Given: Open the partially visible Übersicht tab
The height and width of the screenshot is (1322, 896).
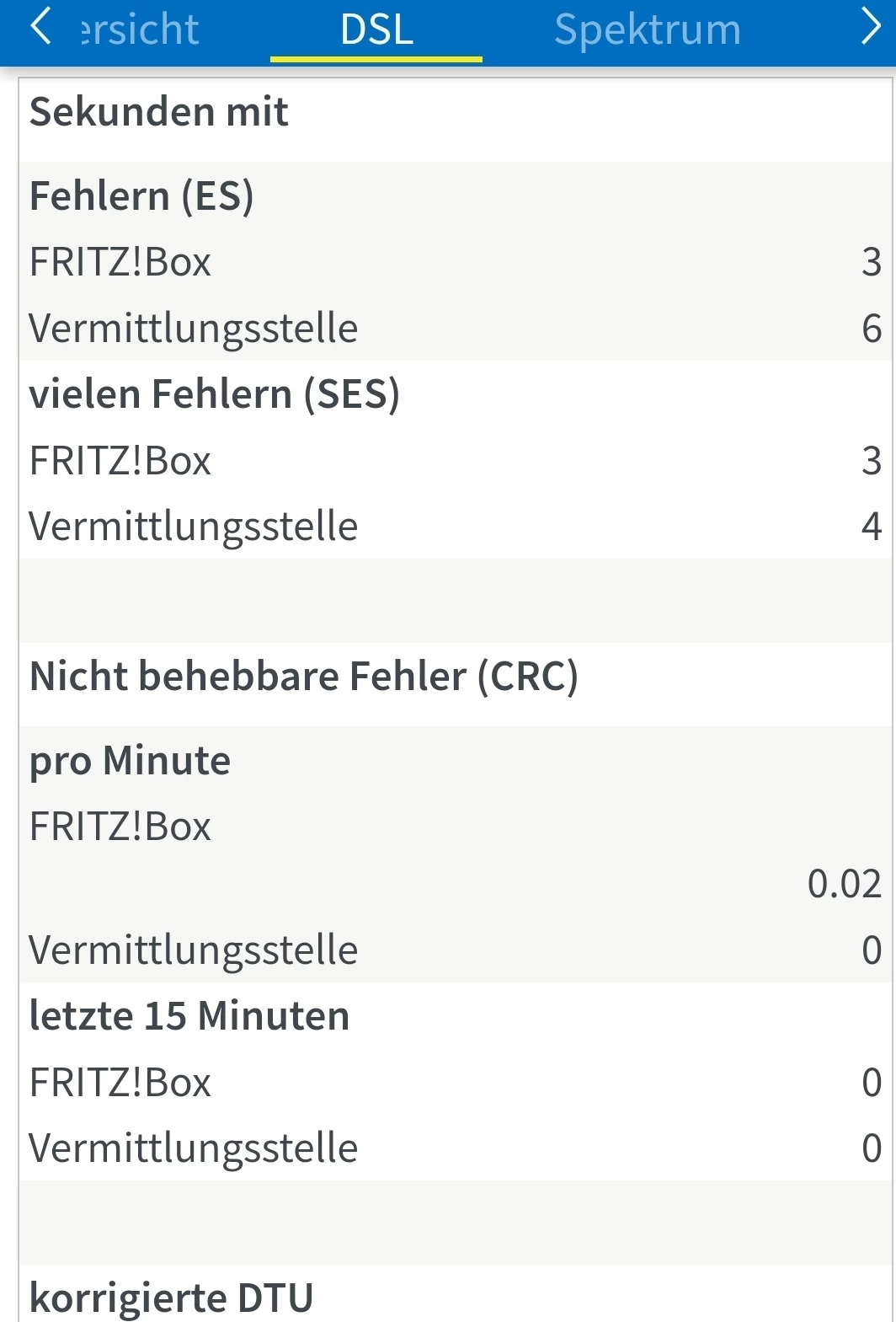Looking at the screenshot, I should (140, 30).
